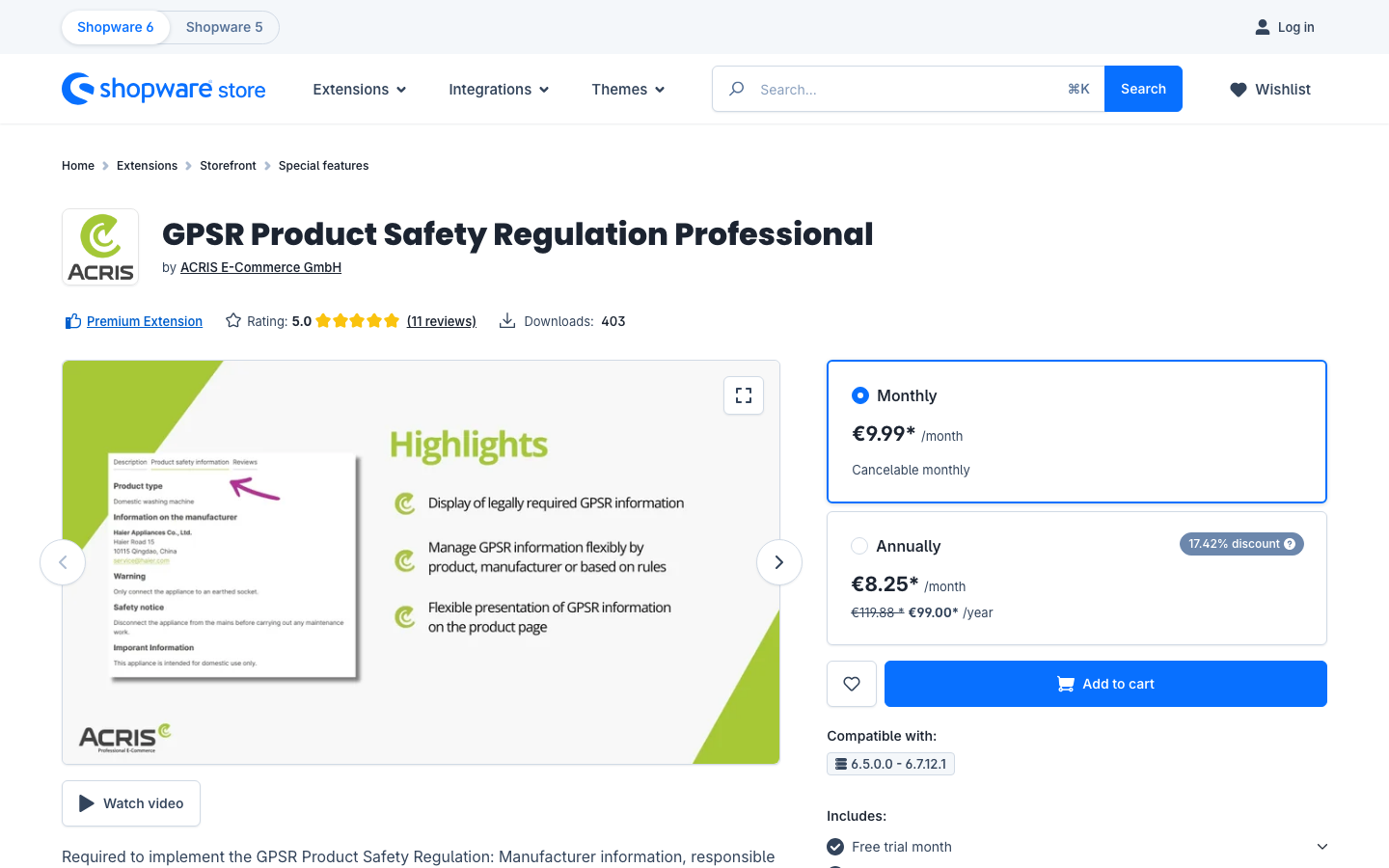
Task: Go to Home breadcrumb
Action: (78, 166)
